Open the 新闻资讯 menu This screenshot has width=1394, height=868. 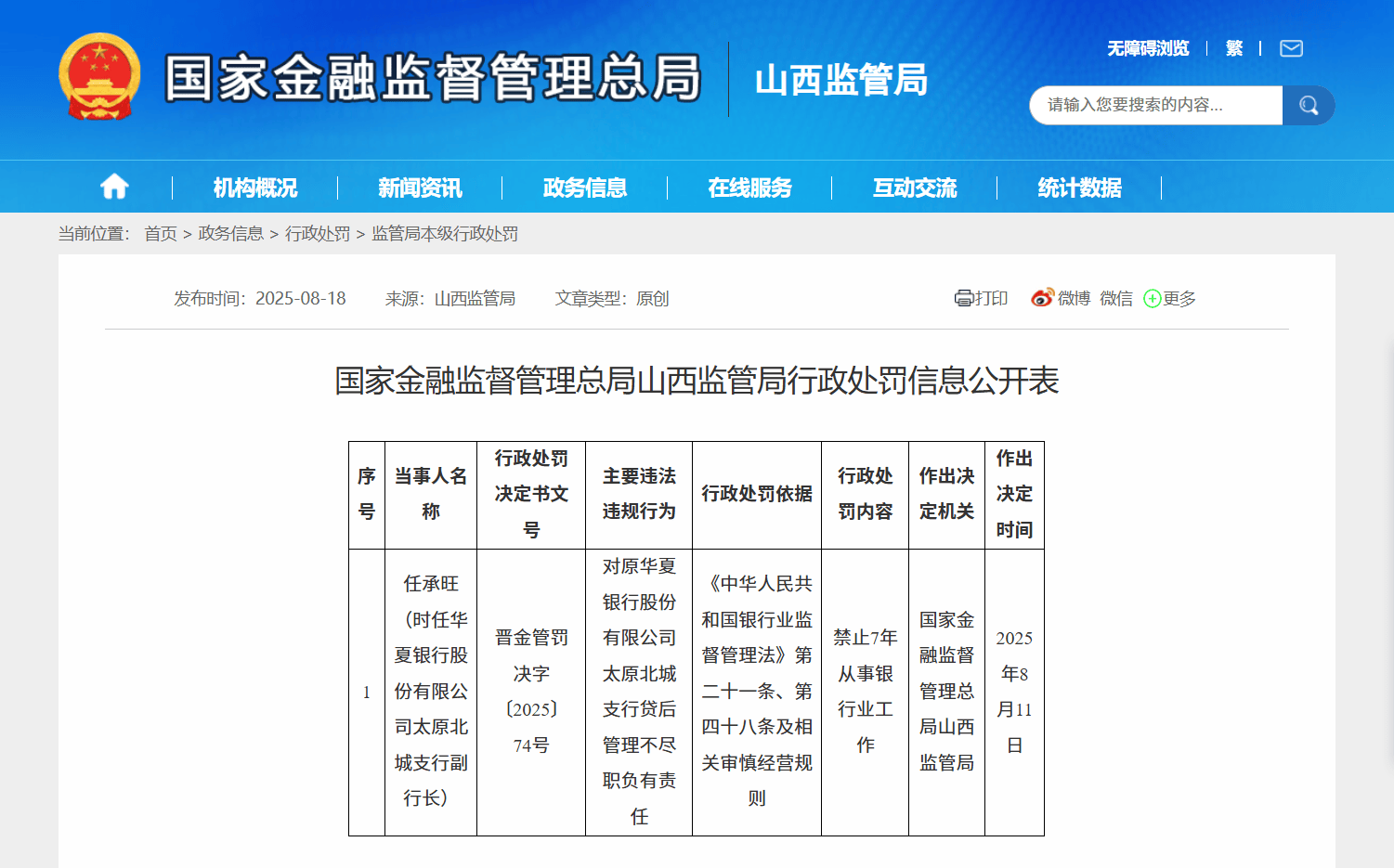[x=420, y=188]
